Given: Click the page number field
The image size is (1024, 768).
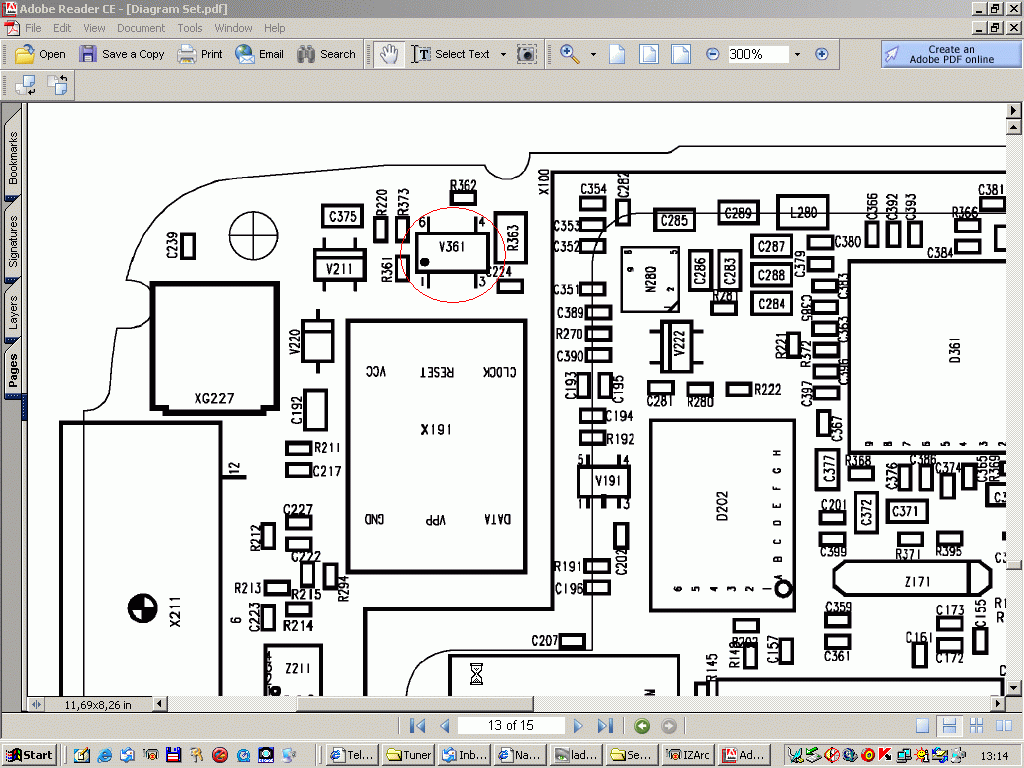Looking at the screenshot, I should tap(510, 726).
